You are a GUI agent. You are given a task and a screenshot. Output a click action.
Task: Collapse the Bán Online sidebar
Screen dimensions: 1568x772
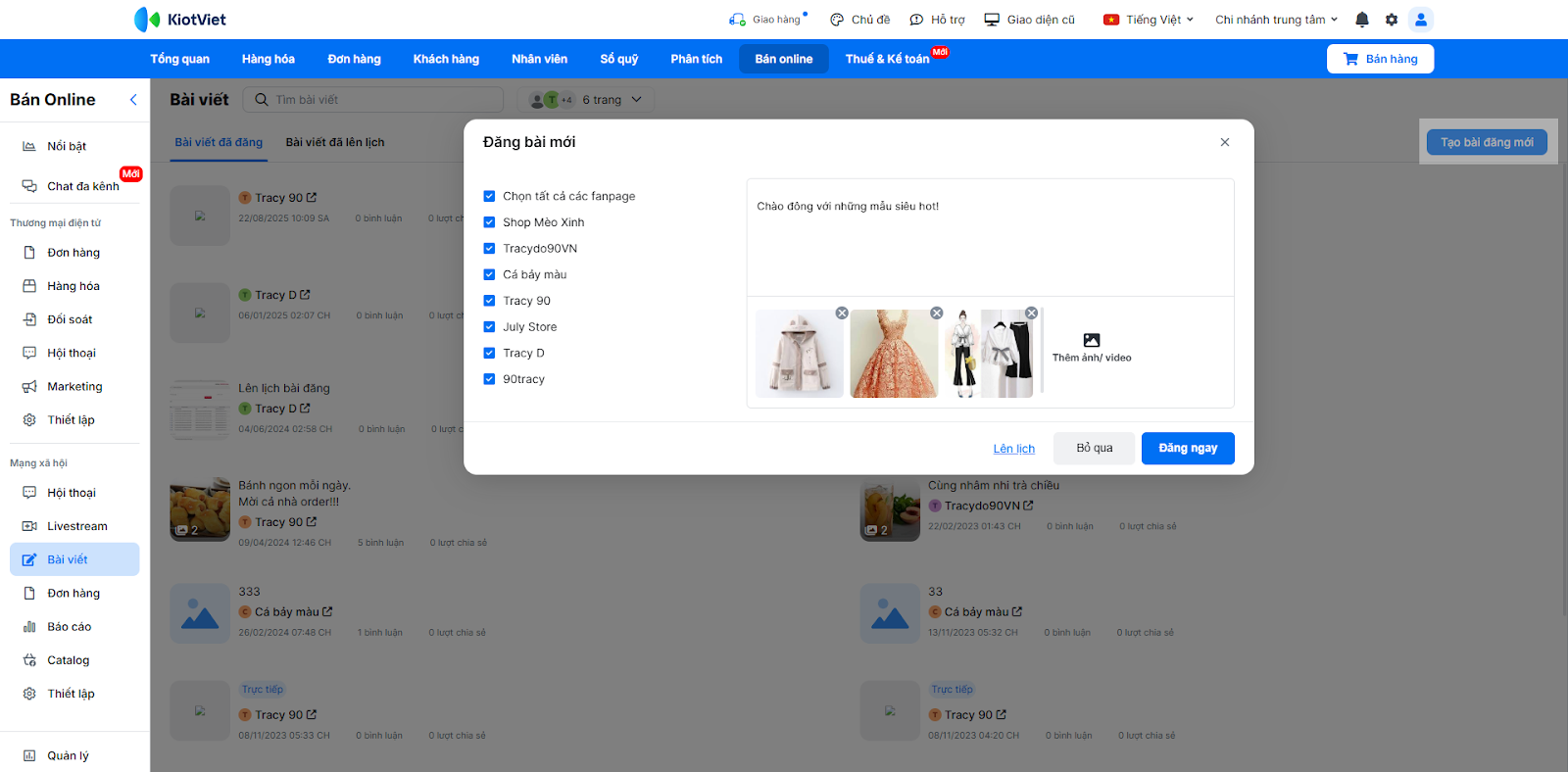(x=133, y=100)
